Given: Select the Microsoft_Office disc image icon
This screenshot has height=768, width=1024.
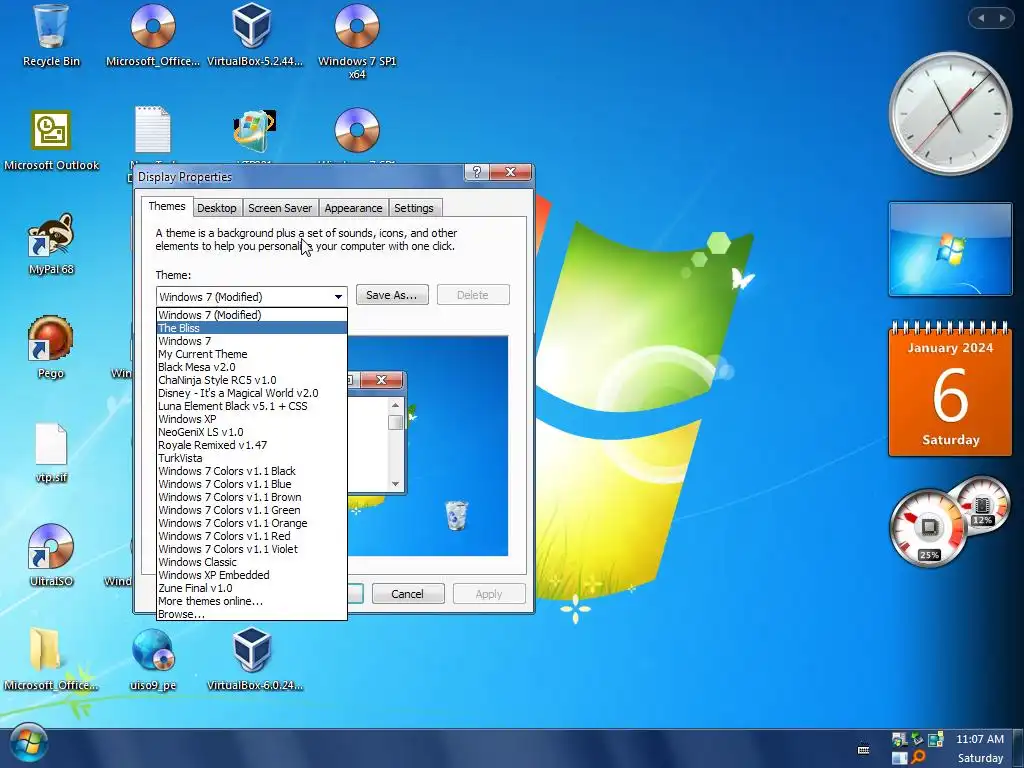Looking at the screenshot, I should 153,36.
